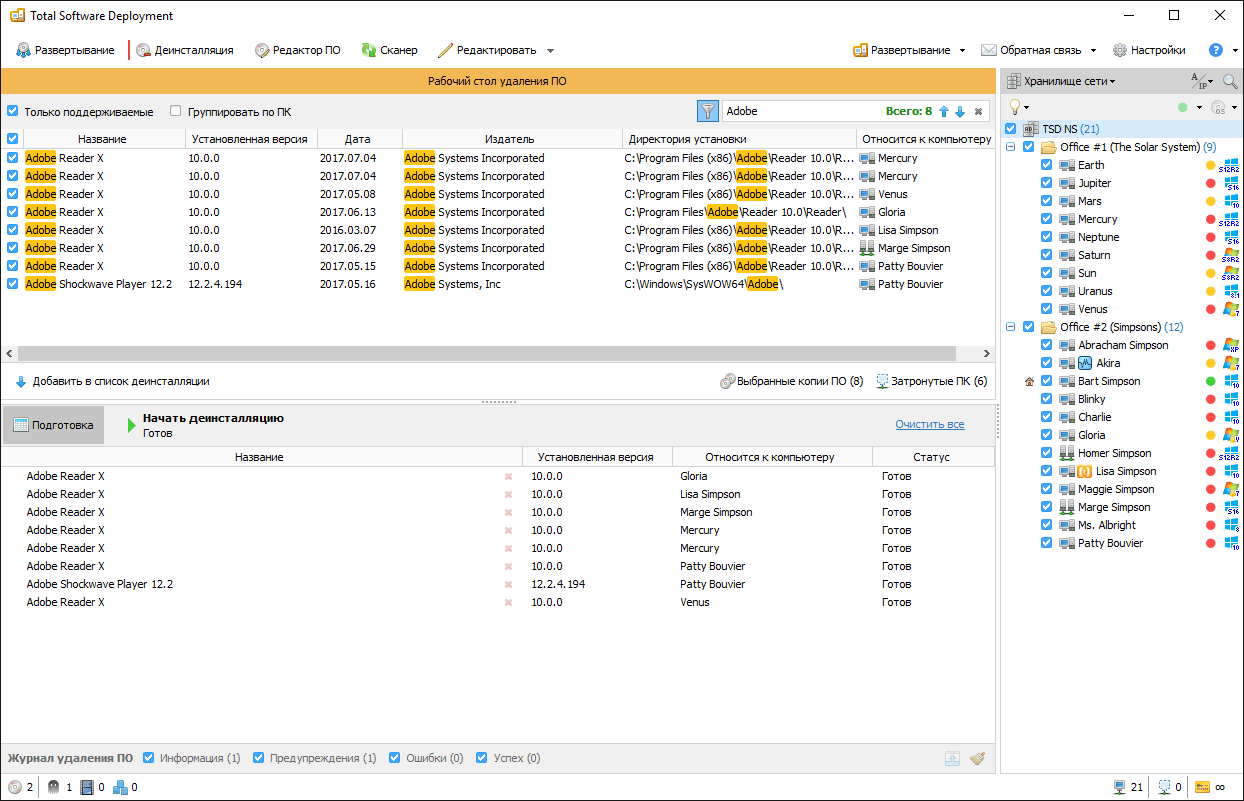The height and width of the screenshot is (801, 1244).
Task: Expand the Редактировать dropdown arrow
Action: point(550,51)
